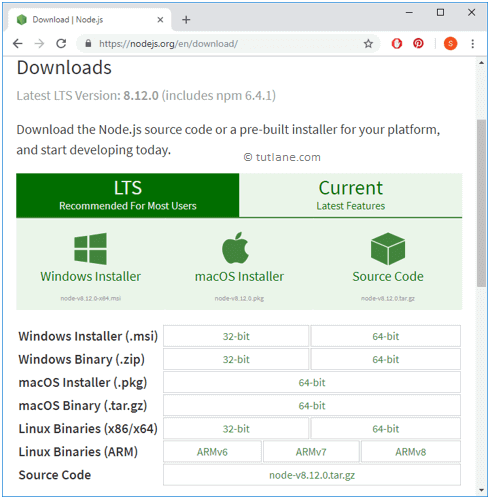This screenshot has height=499, width=490.
Task: Click the Windows logo installer icon
Action: click(90, 249)
